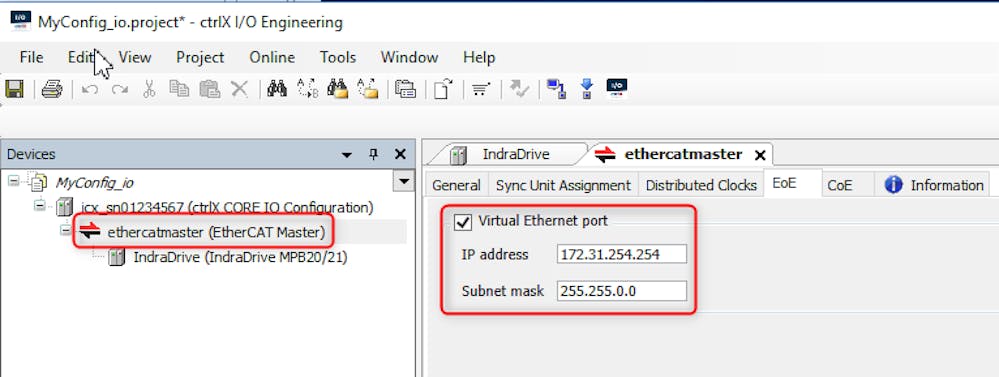
Task: Click the Save icon in toolbar
Action: click(x=14, y=89)
